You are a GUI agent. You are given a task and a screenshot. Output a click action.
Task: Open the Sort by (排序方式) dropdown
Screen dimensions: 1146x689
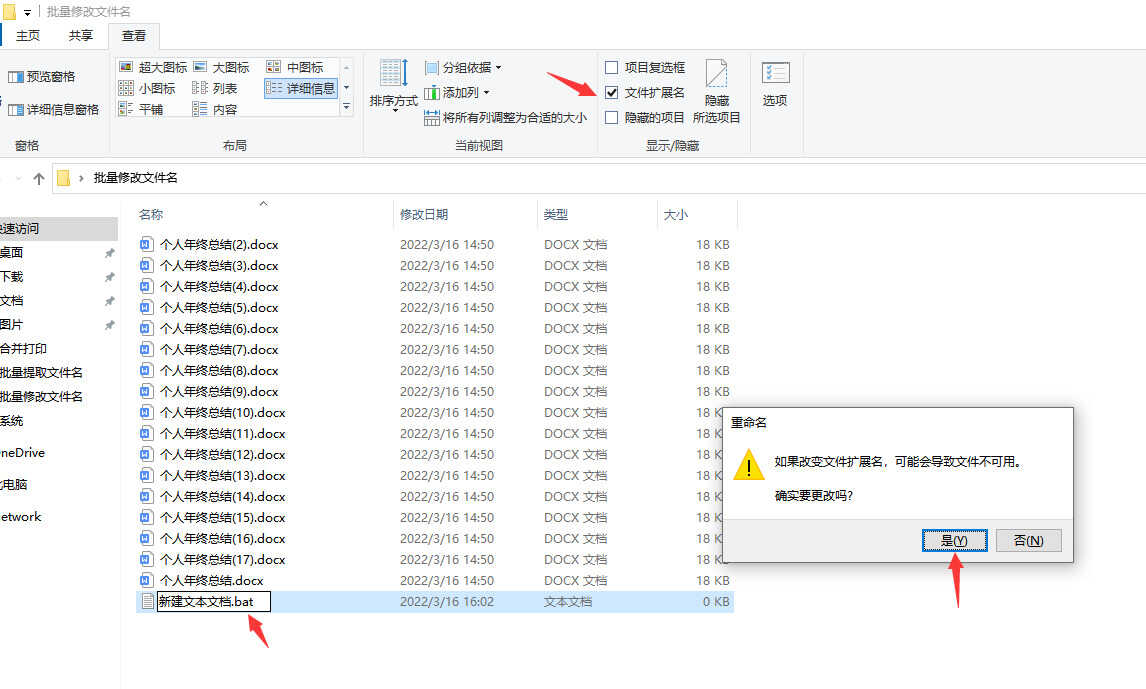393,86
